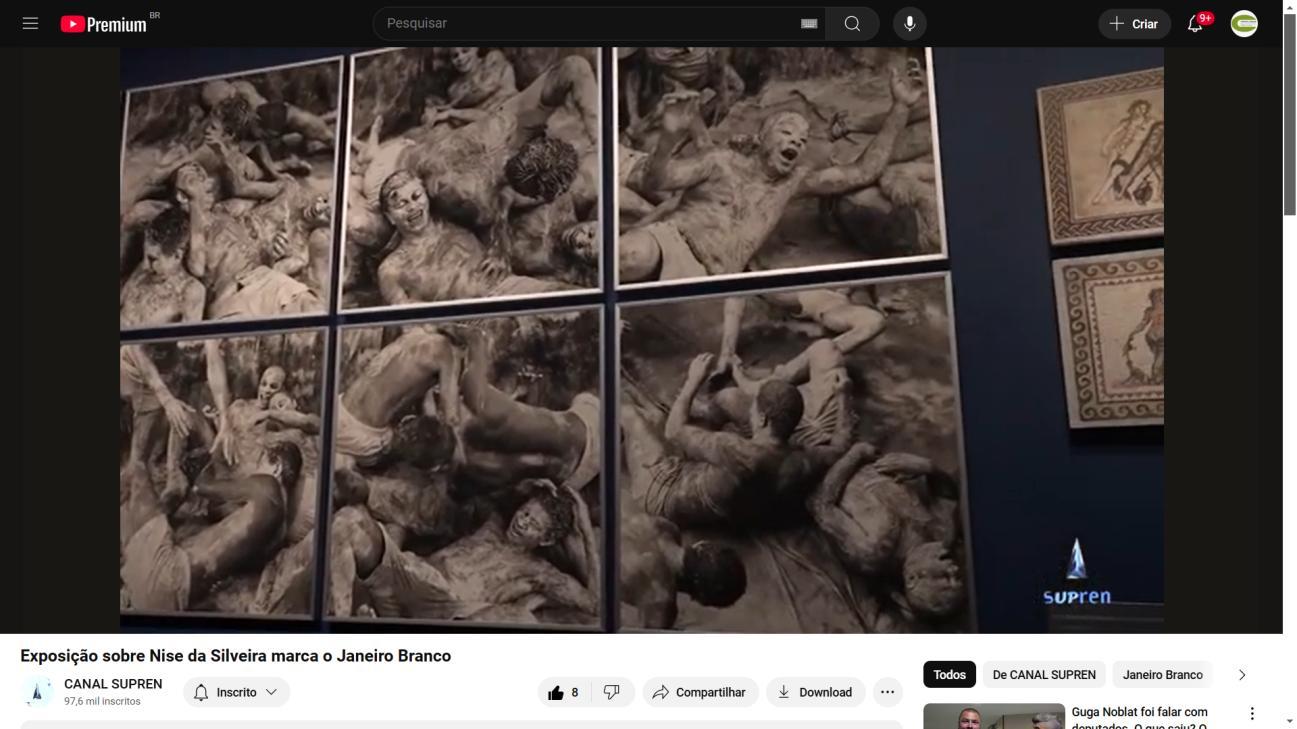Dislike the video with thumbs down

pyautogui.click(x=612, y=692)
